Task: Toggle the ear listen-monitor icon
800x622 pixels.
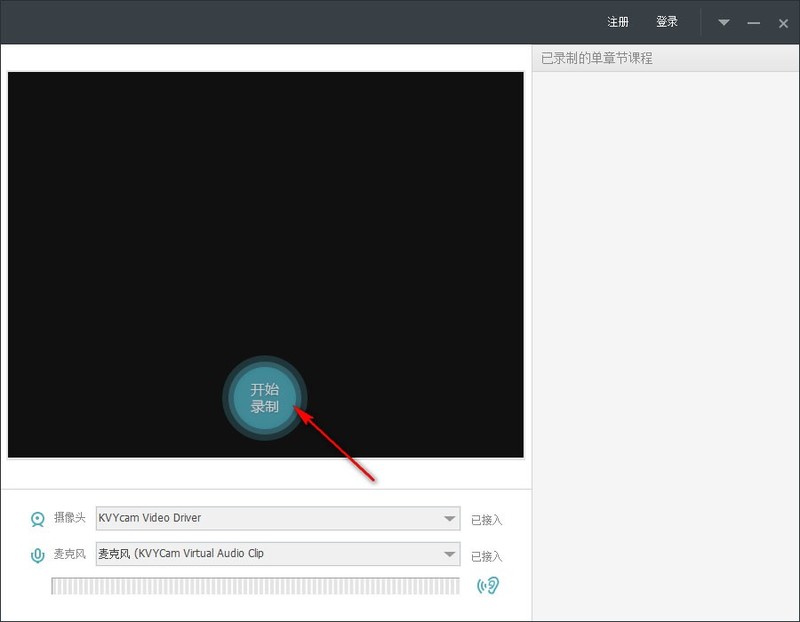Action: (x=488, y=586)
